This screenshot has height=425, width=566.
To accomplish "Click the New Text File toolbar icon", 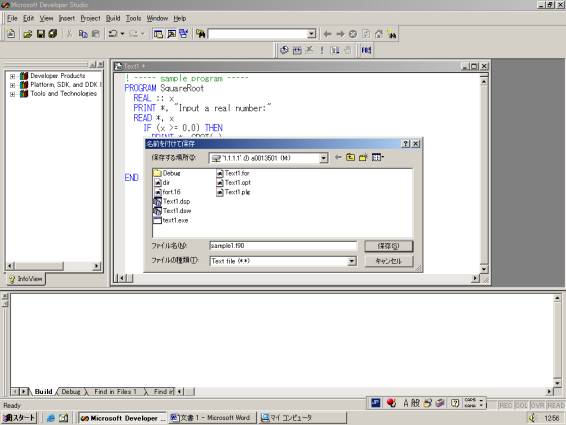I will 11,34.
